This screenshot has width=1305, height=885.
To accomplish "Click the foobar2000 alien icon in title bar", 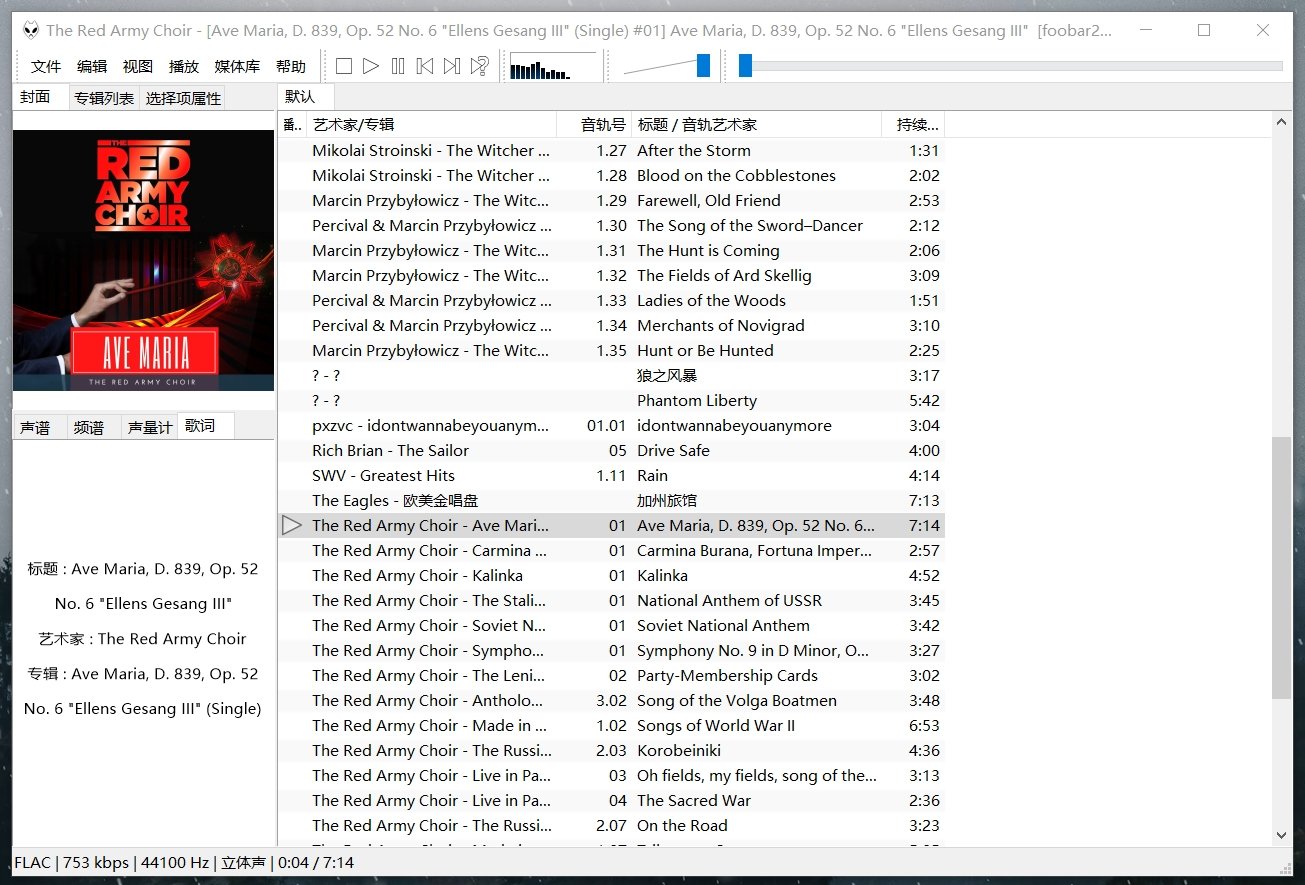I will pyautogui.click(x=31, y=30).
